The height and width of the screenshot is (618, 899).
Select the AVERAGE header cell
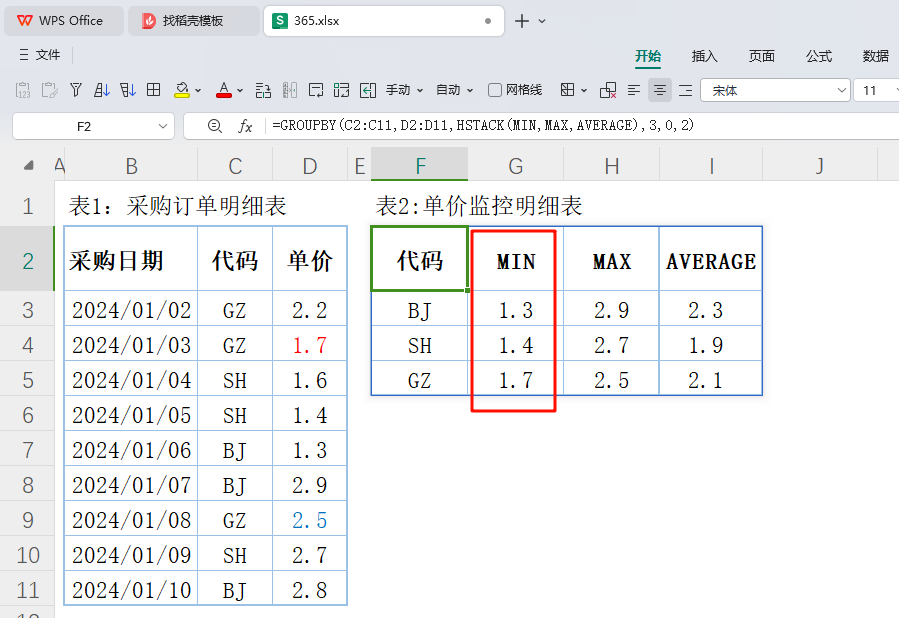pyautogui.click(x=711, y=261)
